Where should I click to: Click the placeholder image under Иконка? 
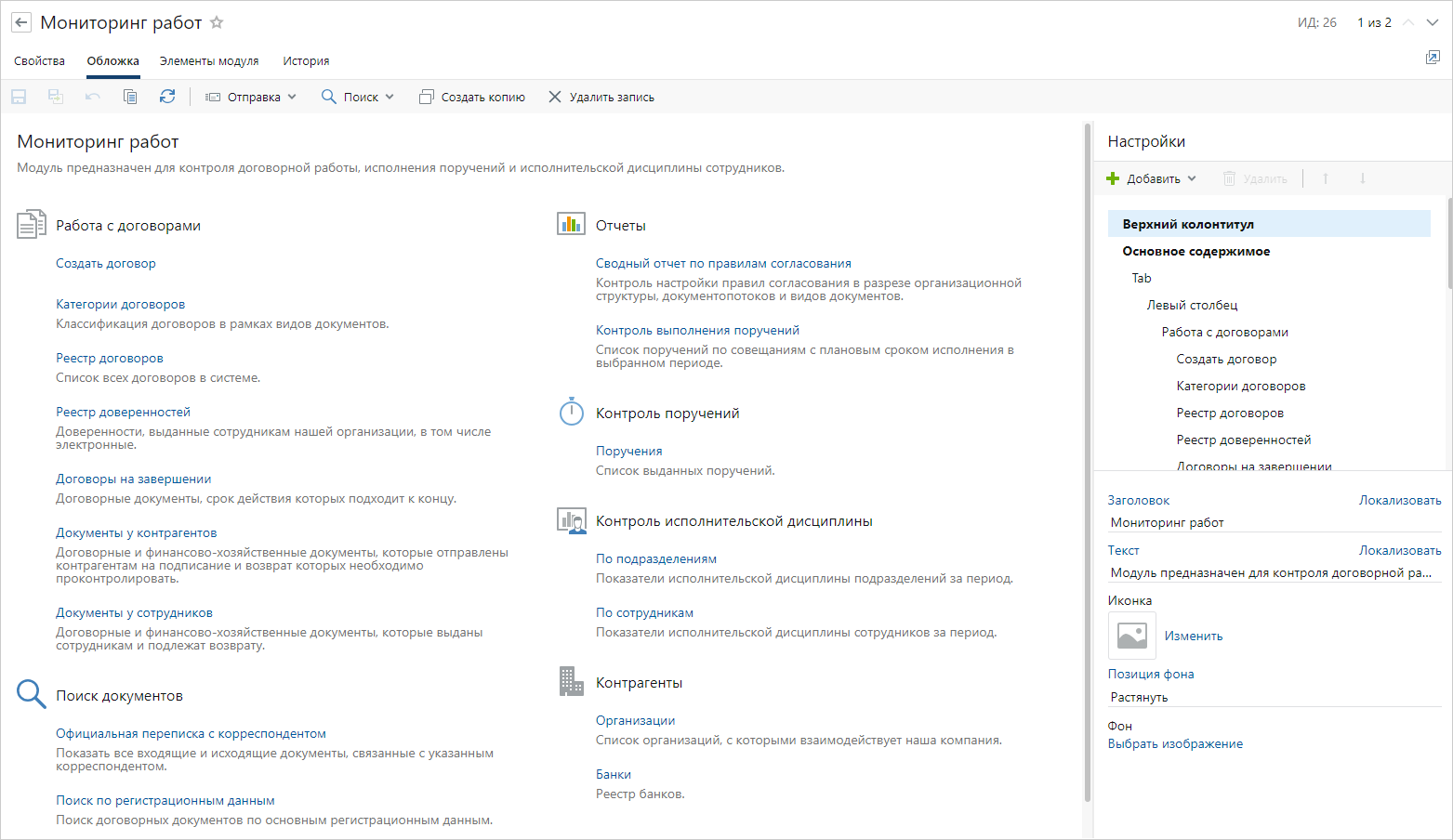click(x=1132, y=636)
